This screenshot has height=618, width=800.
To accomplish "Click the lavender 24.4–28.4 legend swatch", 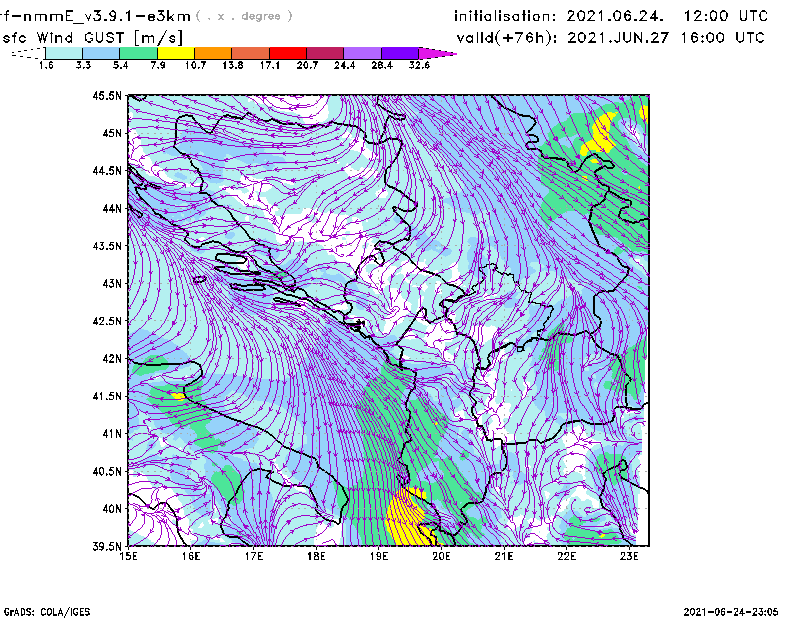I will (362, 53).
